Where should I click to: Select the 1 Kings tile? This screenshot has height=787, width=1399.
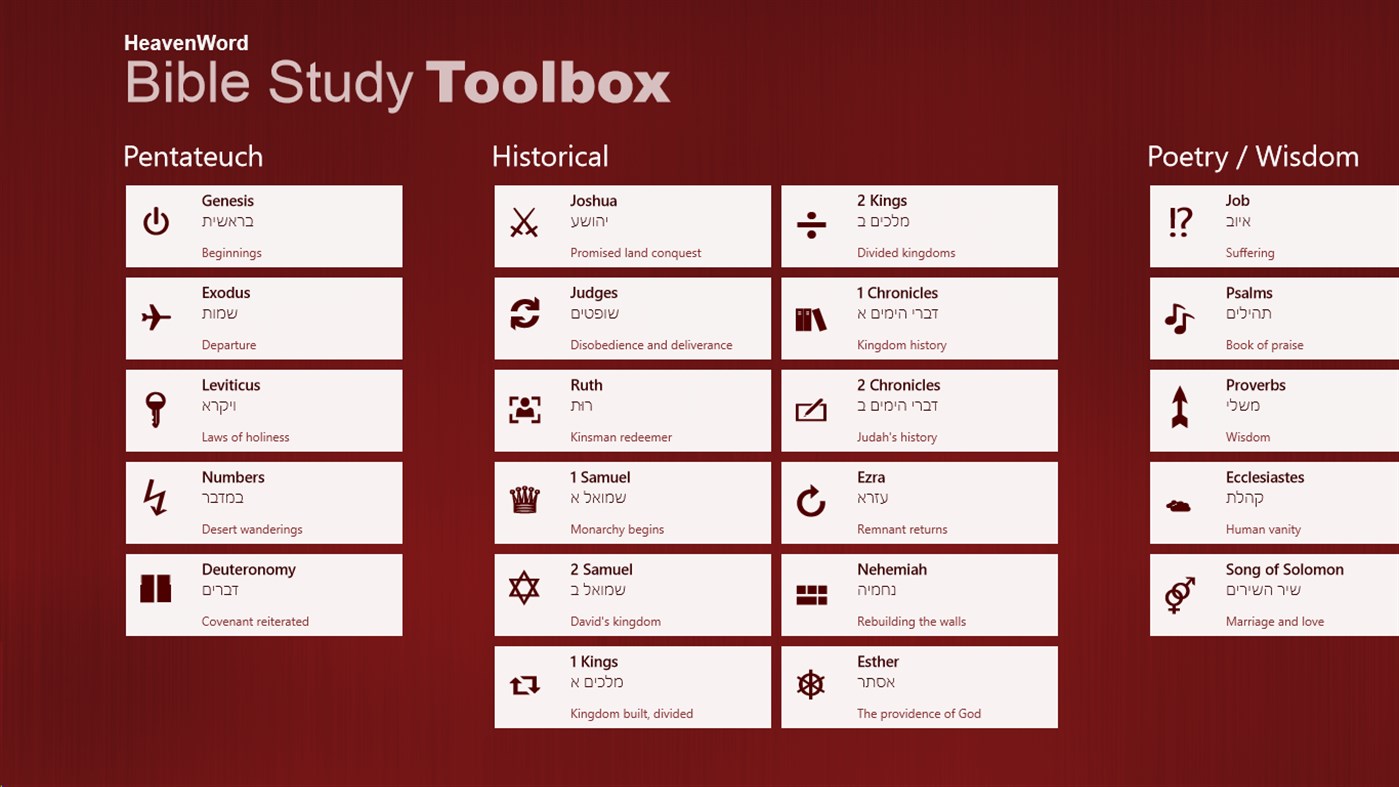[x=632, y=686]
